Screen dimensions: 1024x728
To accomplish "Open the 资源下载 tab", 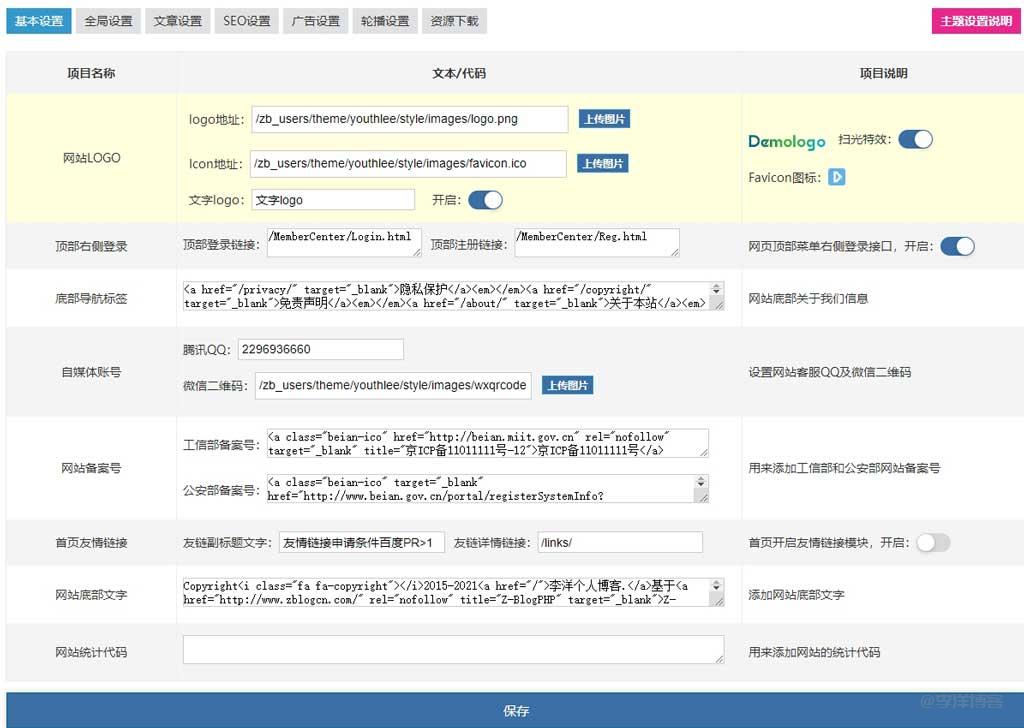I will pos(454,21).
